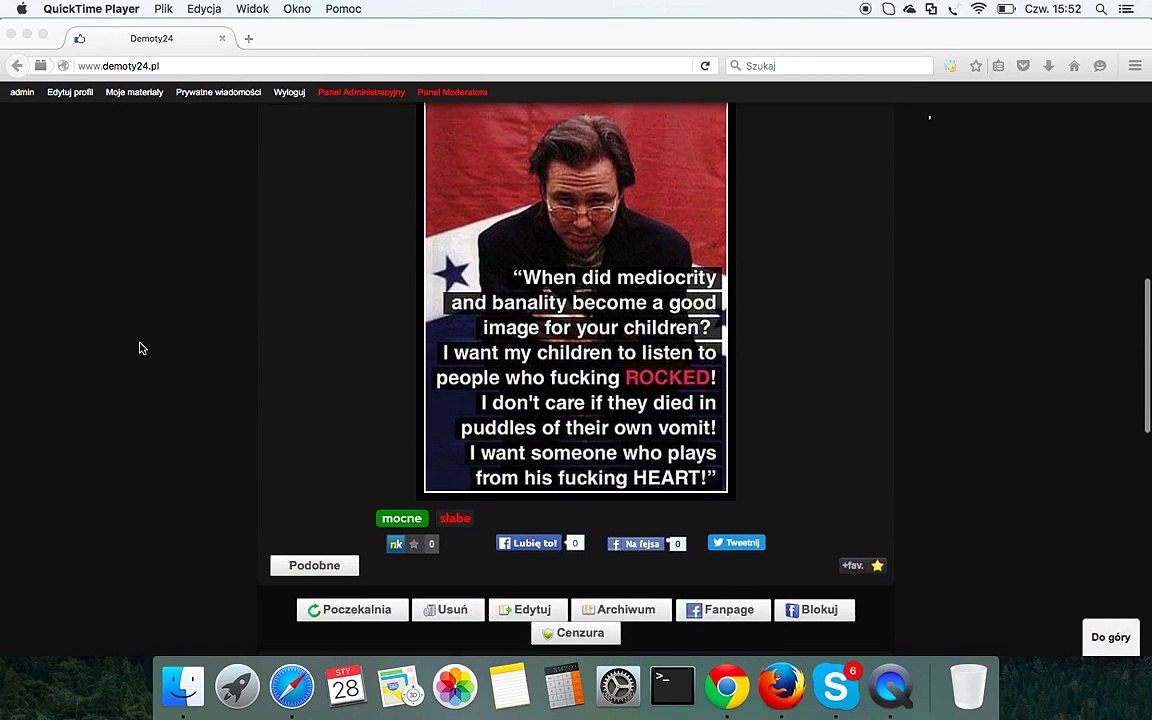The image size is (1152, 720).
Task: Open Calculator from the Dock
Action: [564, 687]
